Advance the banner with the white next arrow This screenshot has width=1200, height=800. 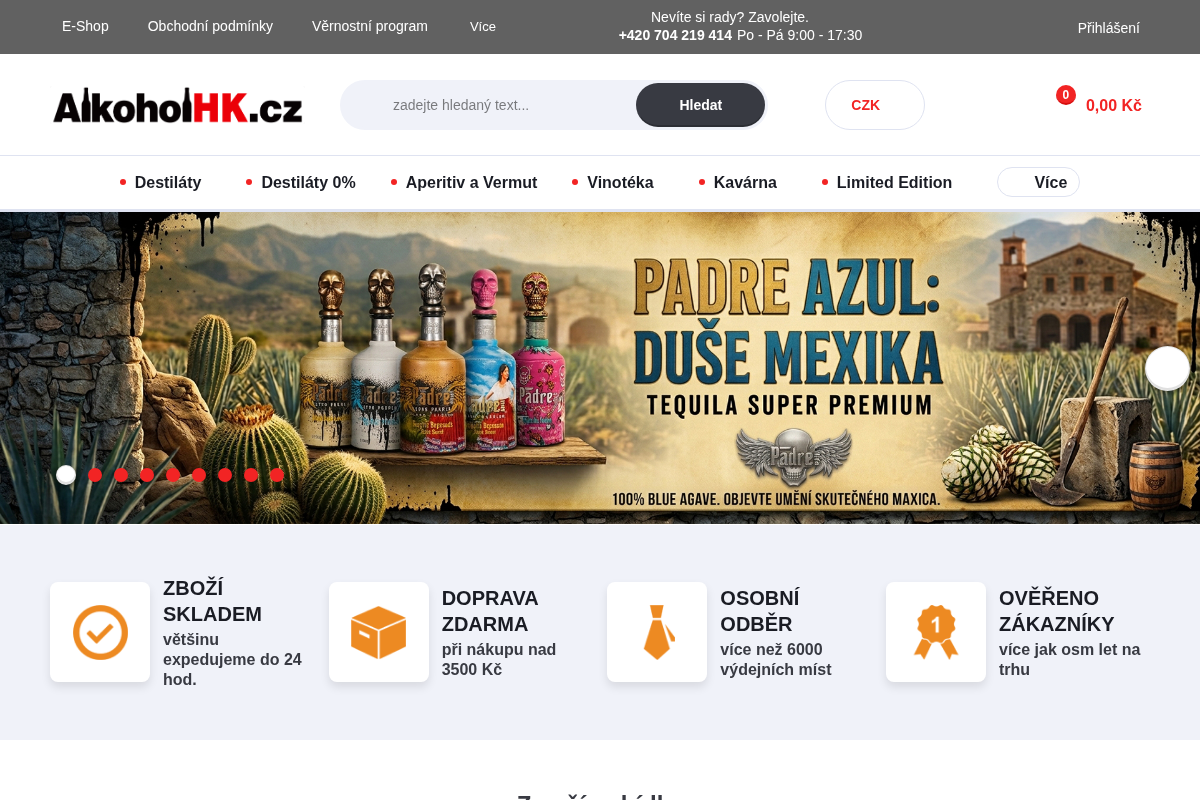pyautogui.click(x=1167, y=368)
